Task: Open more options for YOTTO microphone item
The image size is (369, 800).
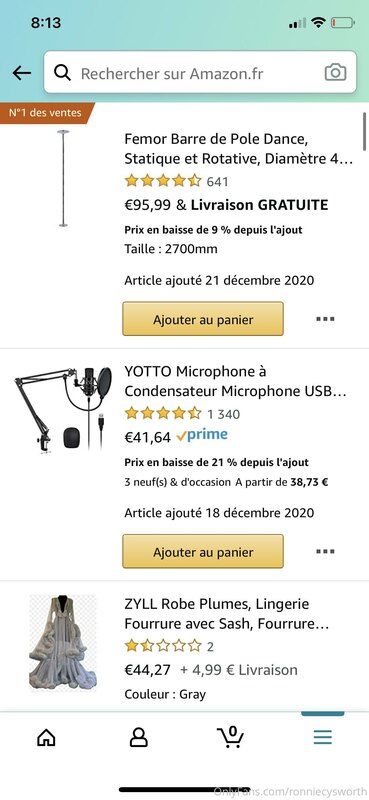Action: 325,551
